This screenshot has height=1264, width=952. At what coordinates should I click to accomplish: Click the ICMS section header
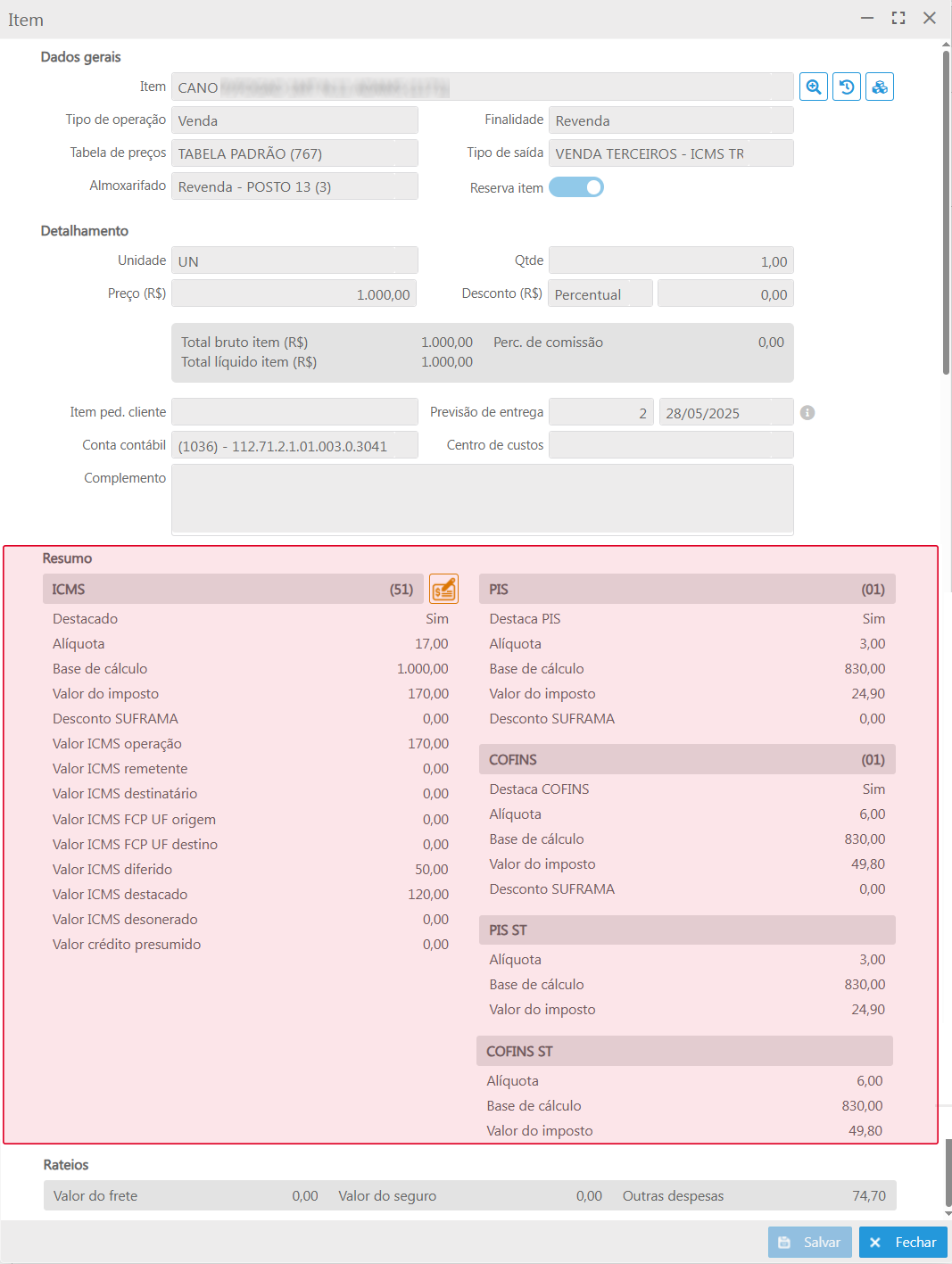[x=232, y=589]
